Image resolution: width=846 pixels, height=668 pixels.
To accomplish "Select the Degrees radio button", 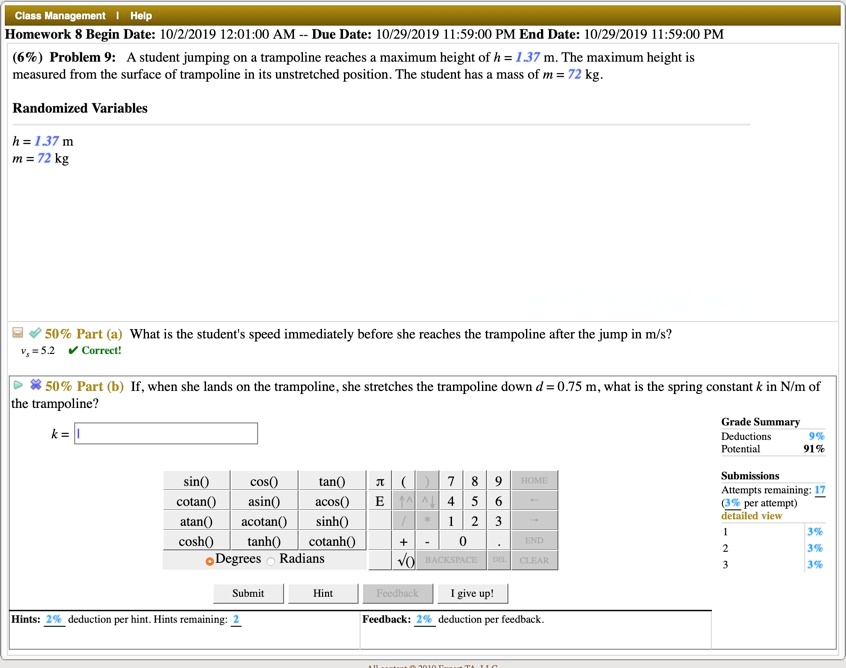I will (210, 561).
